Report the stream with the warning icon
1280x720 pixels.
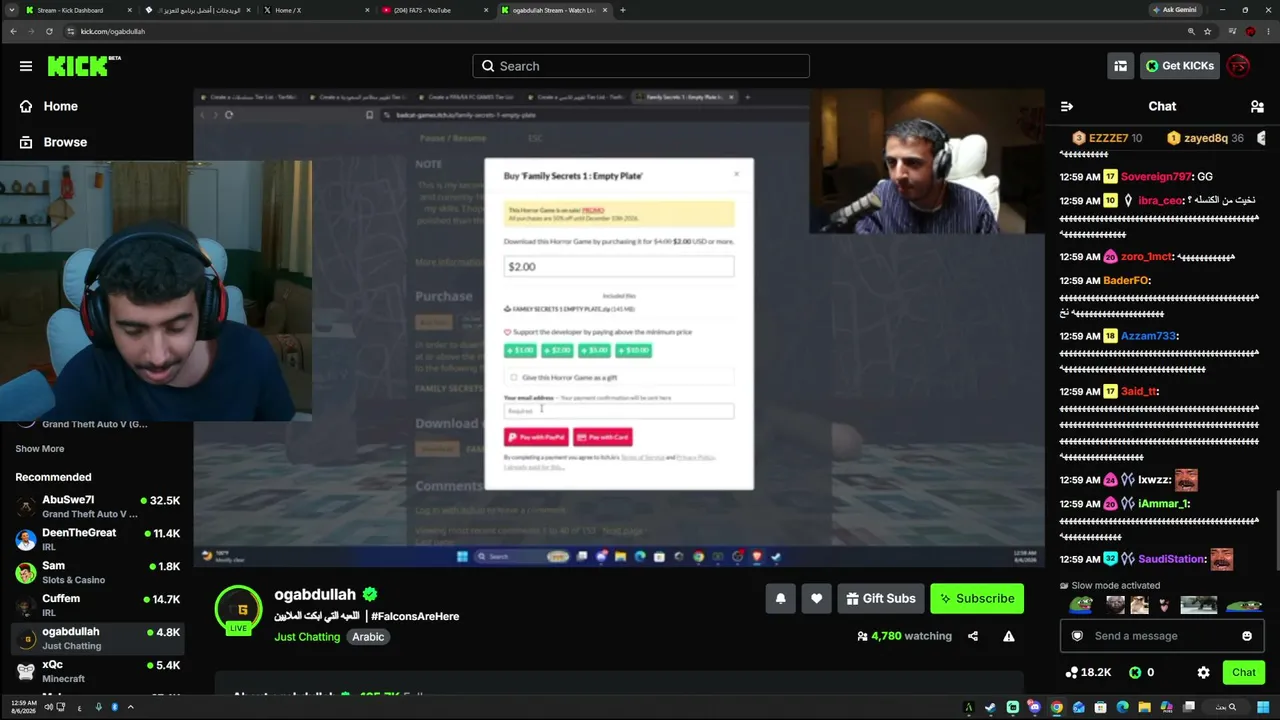coord(1009,636)
